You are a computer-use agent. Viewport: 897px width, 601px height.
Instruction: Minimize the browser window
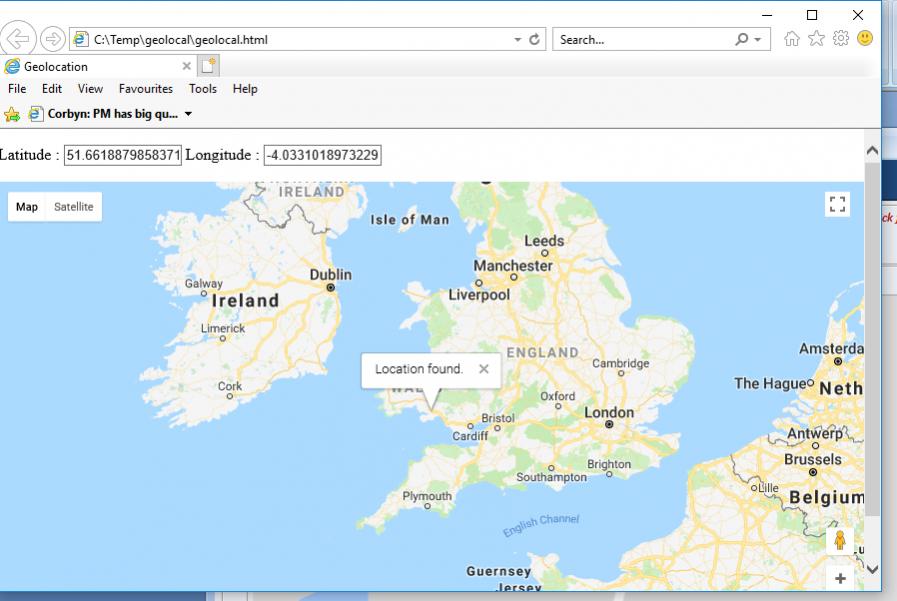tap(767, 15)
